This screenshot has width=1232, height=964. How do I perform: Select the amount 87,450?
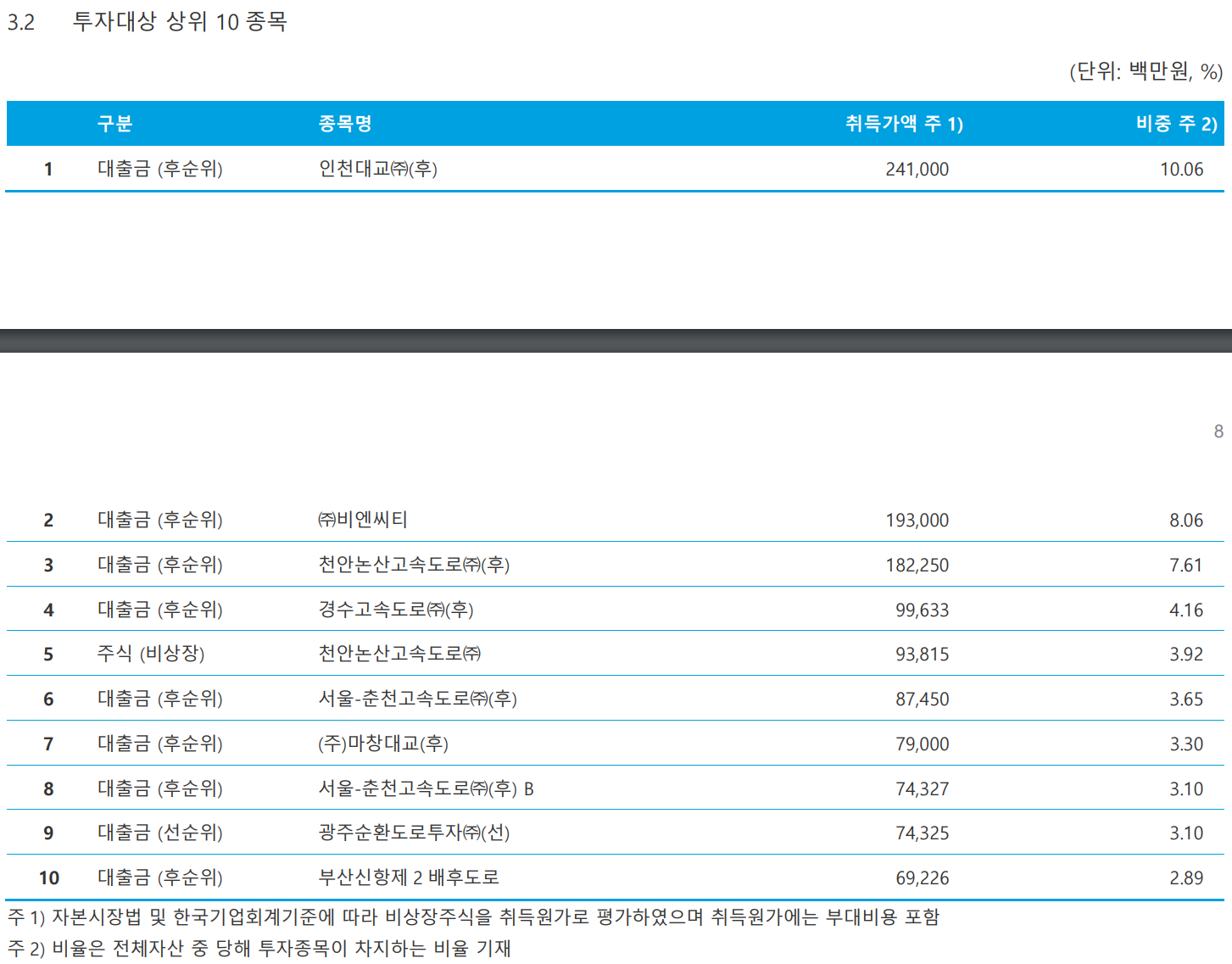click(923, 699)
